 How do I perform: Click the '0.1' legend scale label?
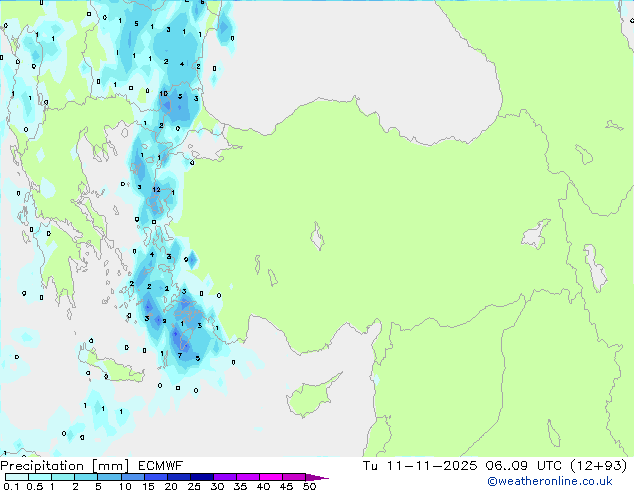11,486
